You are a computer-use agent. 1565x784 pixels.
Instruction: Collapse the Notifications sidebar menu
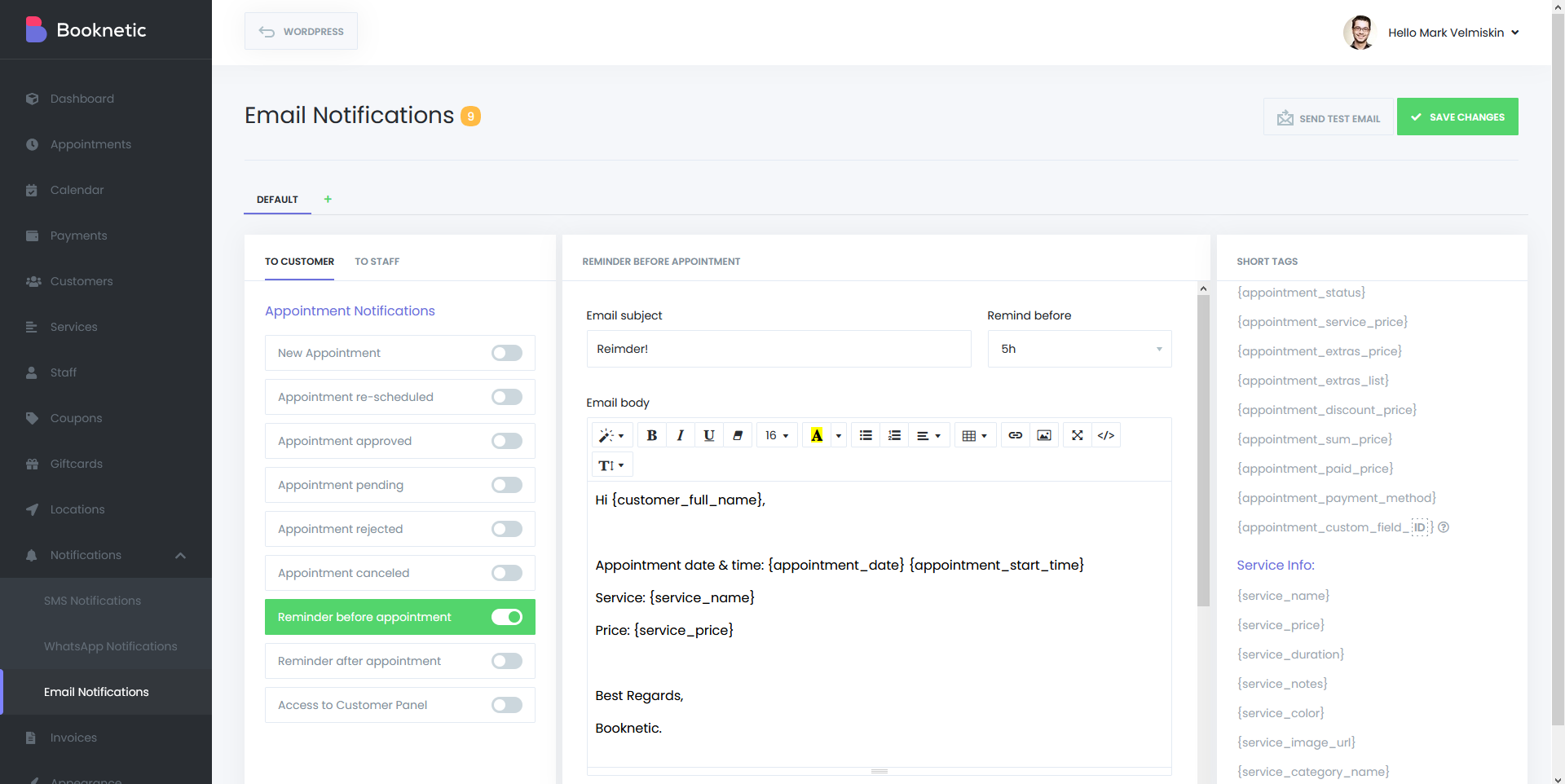click(x=180, y=555)
